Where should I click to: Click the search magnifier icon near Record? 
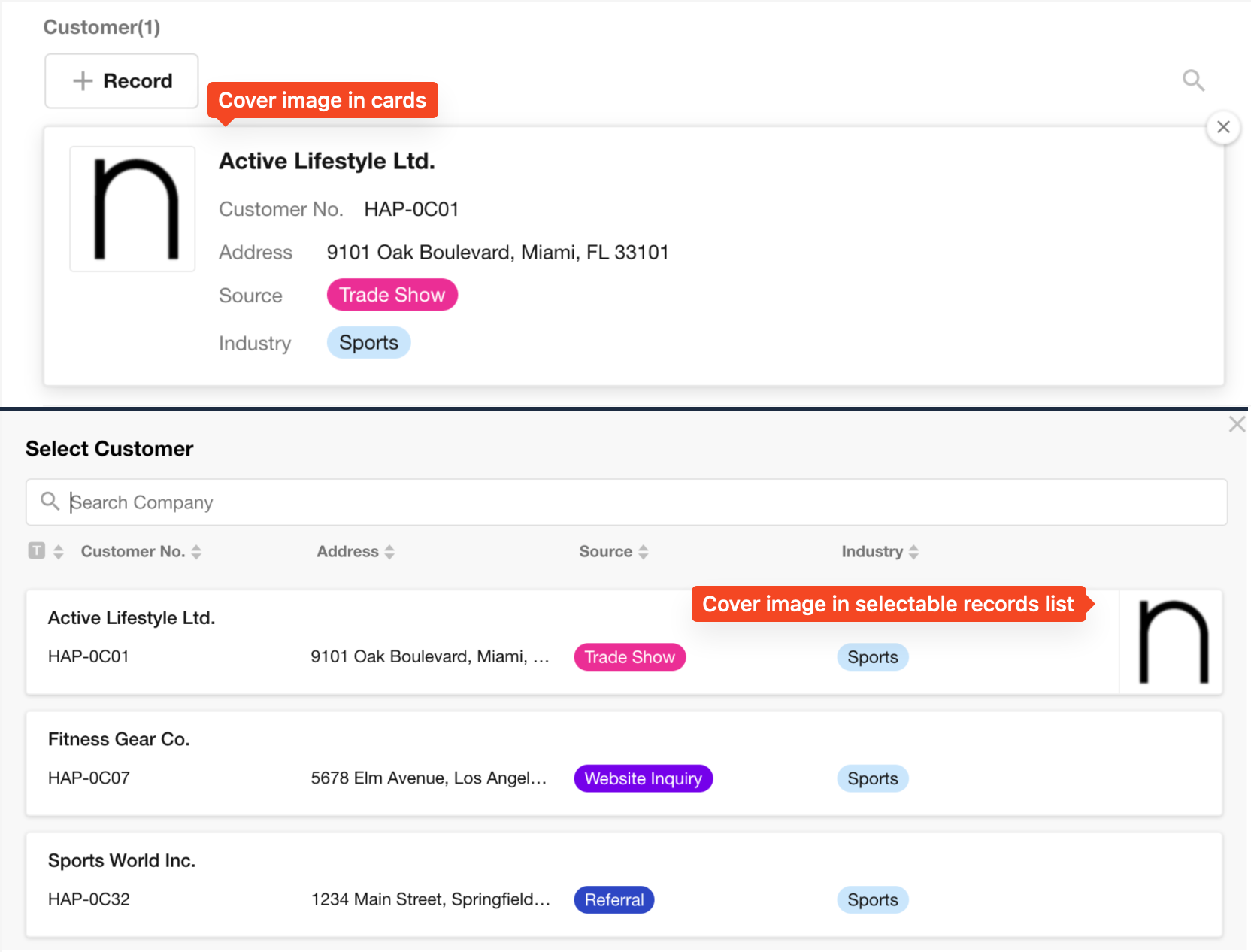tap(1193, 80)
